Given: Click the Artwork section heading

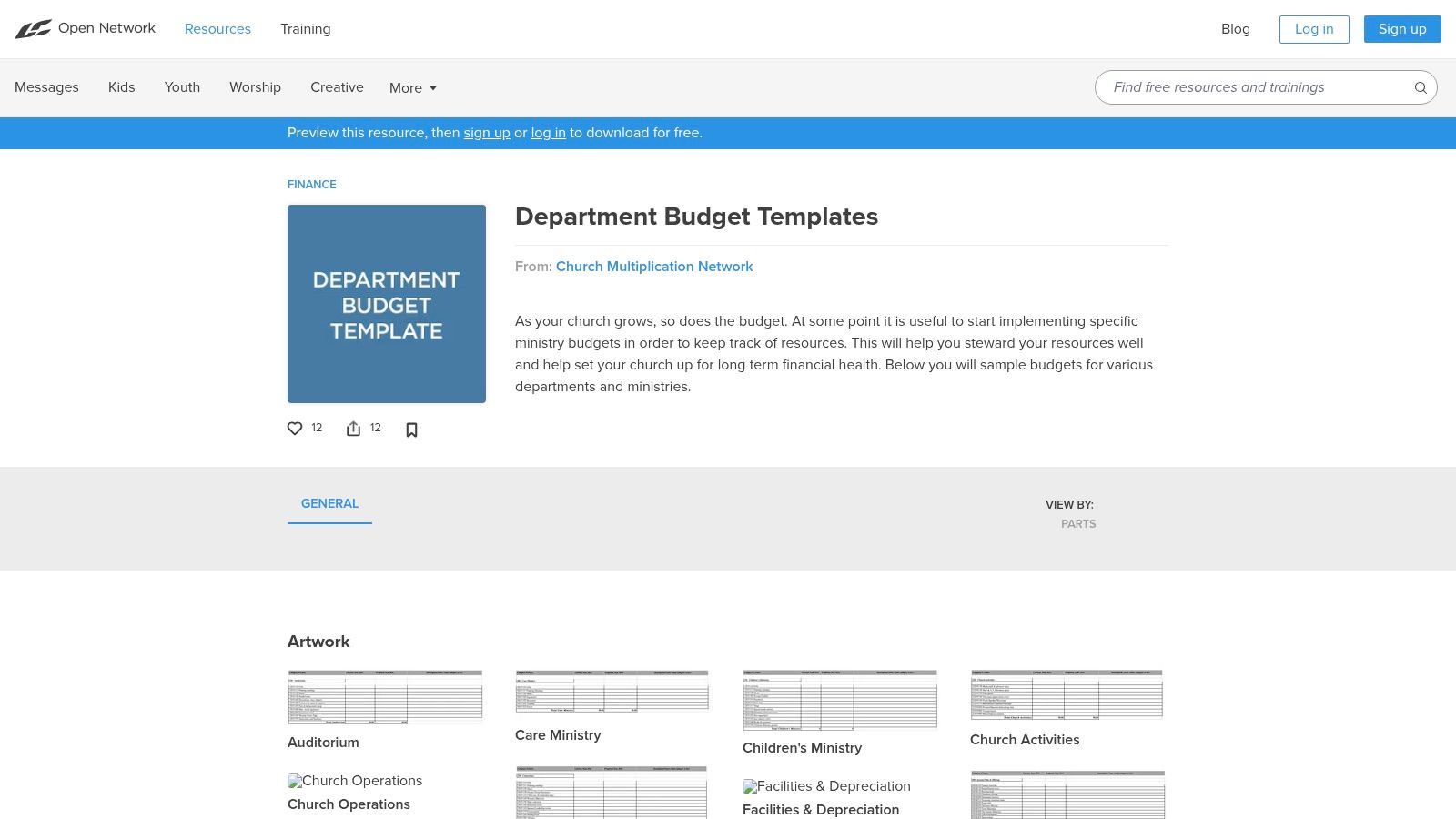Looking at the screenshot, I should point(318,642).
